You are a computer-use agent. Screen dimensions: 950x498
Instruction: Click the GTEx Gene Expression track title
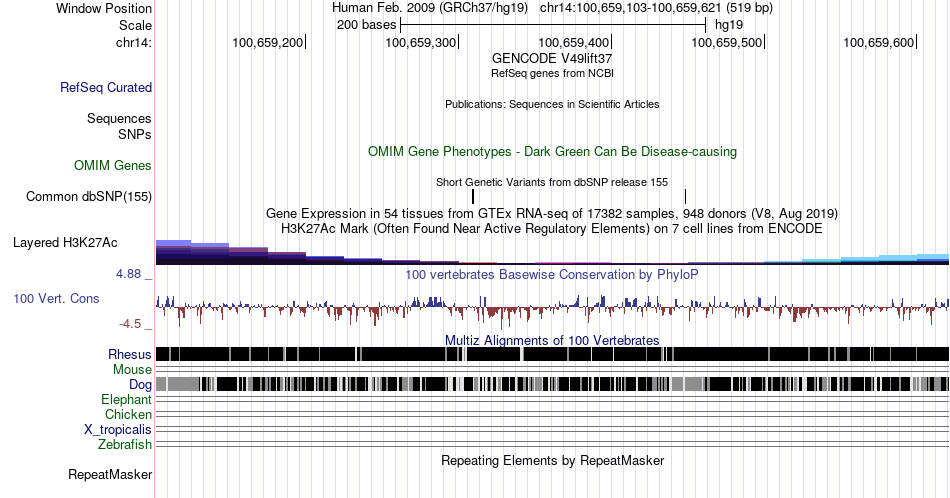pos(552,213)
